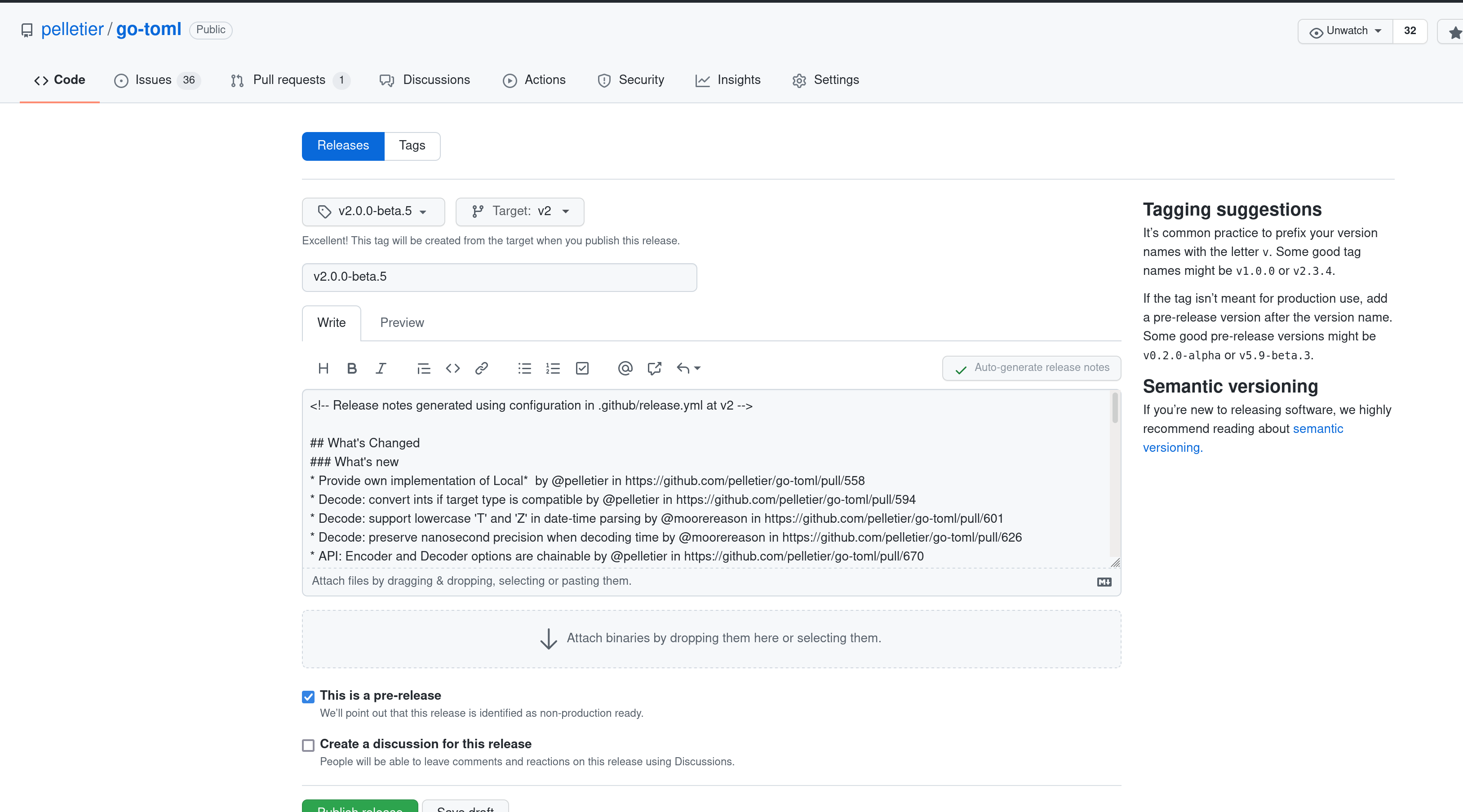Click the heading formatting icon

point(323,369)
